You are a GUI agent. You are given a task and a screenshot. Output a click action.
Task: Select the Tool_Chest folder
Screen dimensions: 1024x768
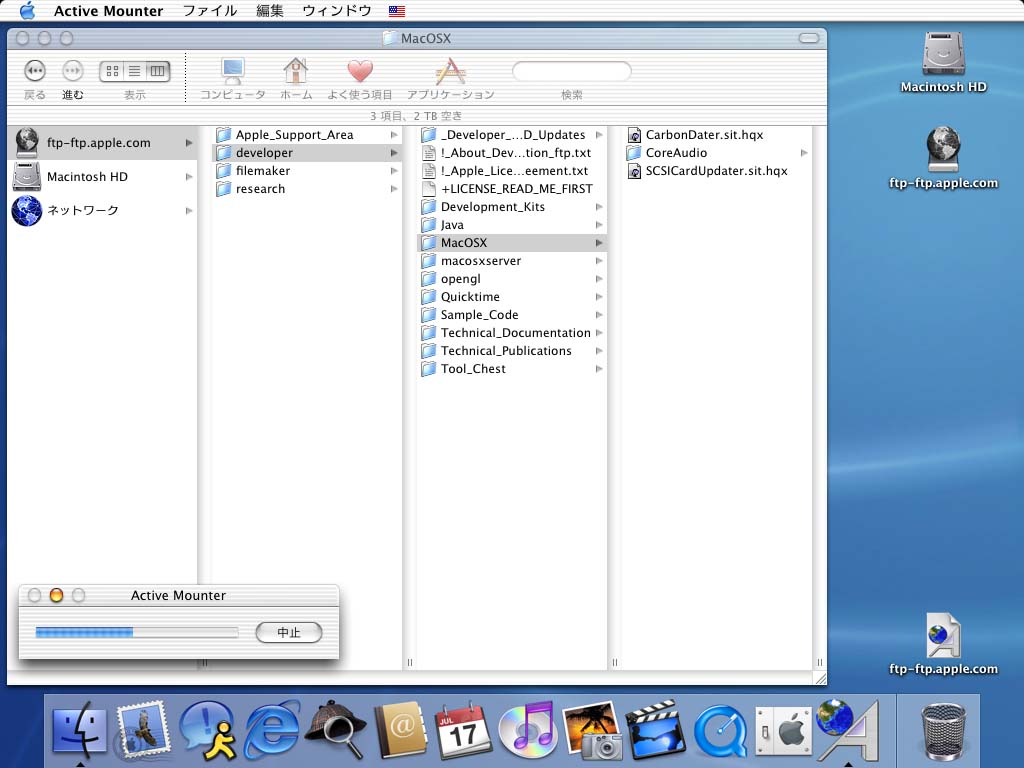tap(512, 369)
